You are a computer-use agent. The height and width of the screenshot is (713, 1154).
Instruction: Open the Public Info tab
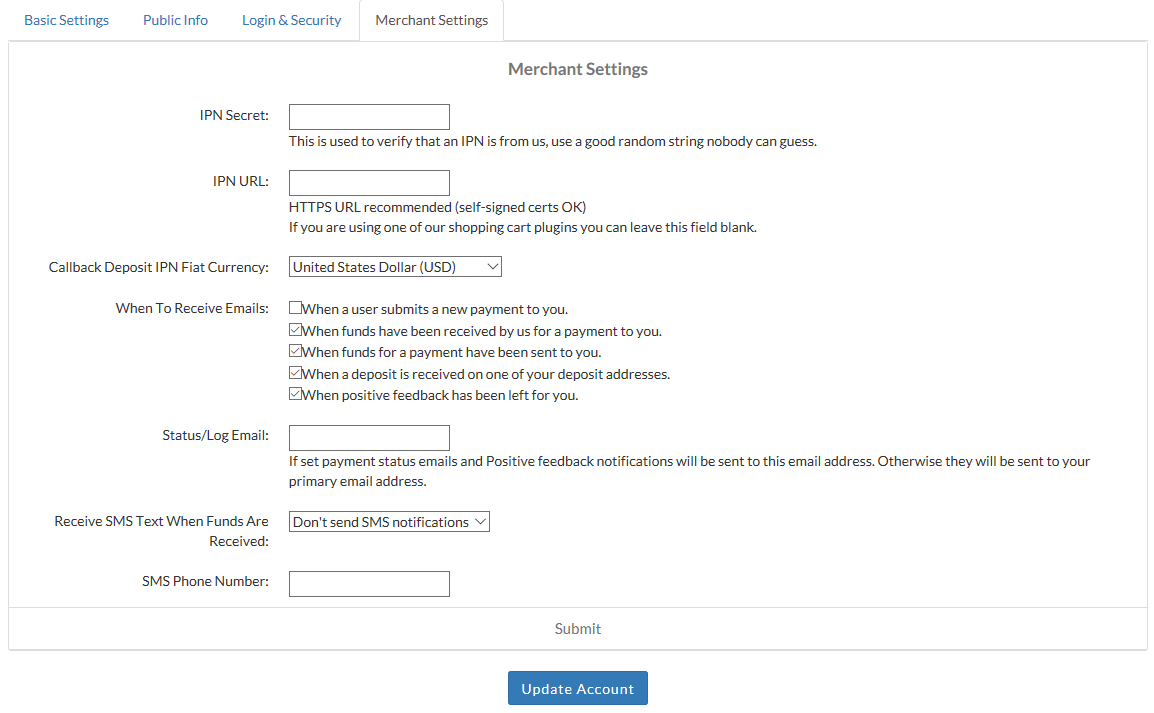[175, 20]
